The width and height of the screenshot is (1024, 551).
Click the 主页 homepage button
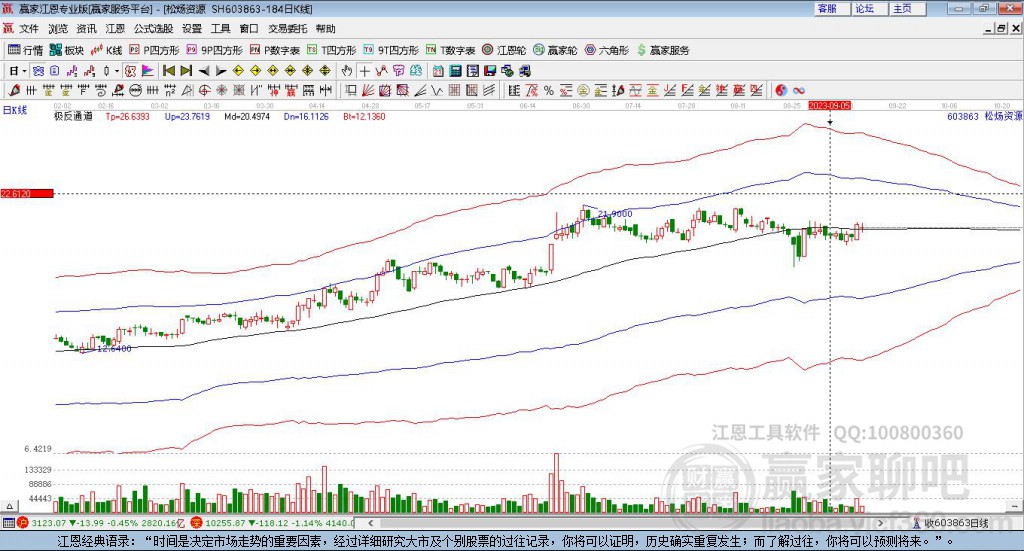click(906, 8)
